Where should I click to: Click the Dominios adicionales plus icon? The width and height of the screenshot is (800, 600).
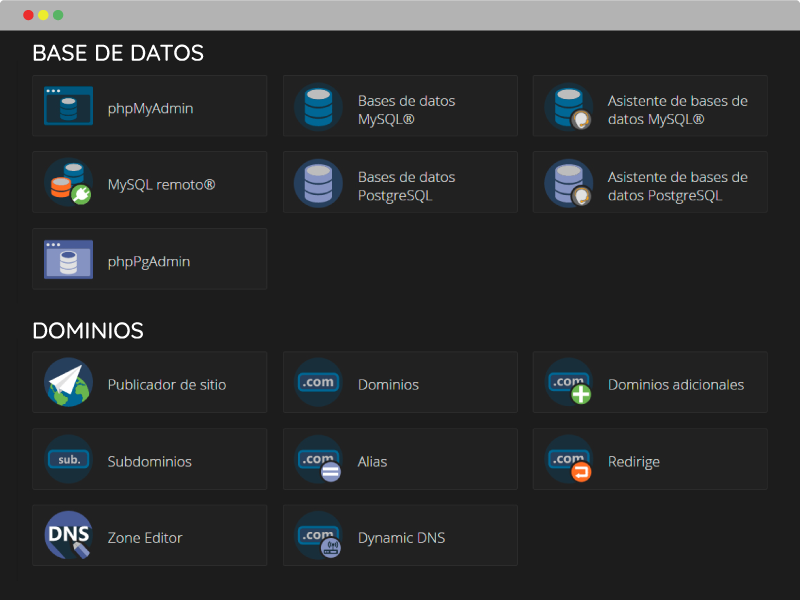568,382
